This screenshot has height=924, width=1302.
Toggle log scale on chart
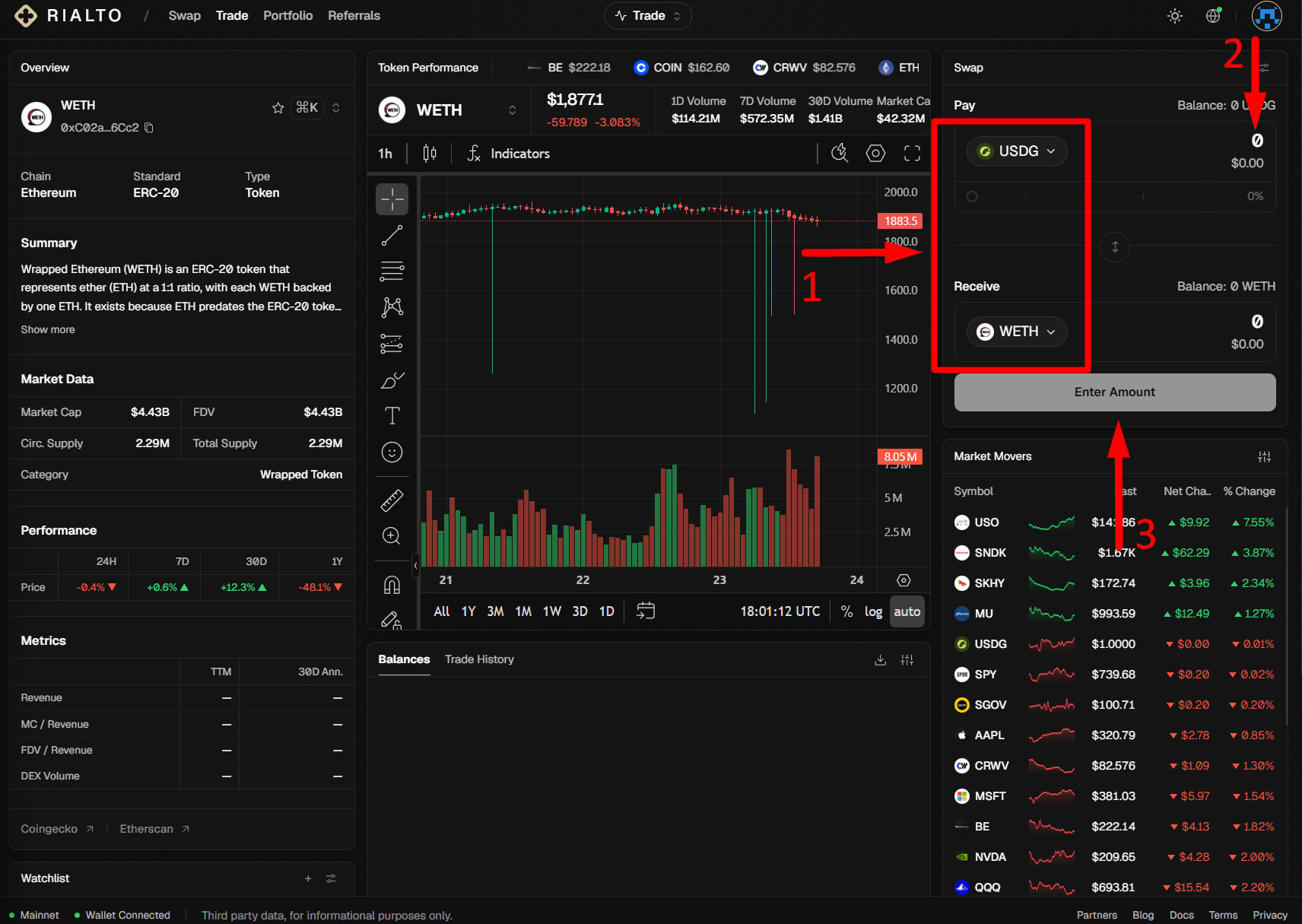pyautogui.click(x=873, y=611)
